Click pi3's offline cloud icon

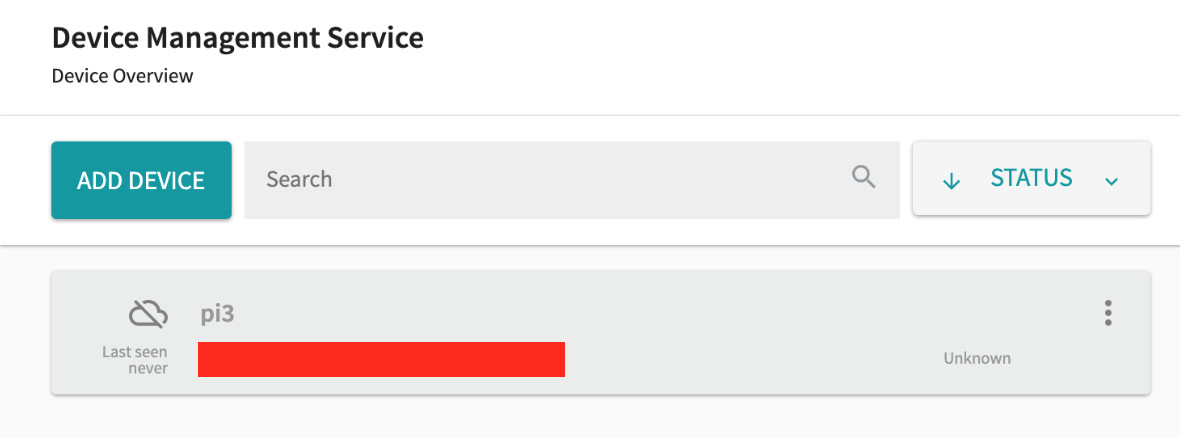pyautogui.click(x=148, y=314)
